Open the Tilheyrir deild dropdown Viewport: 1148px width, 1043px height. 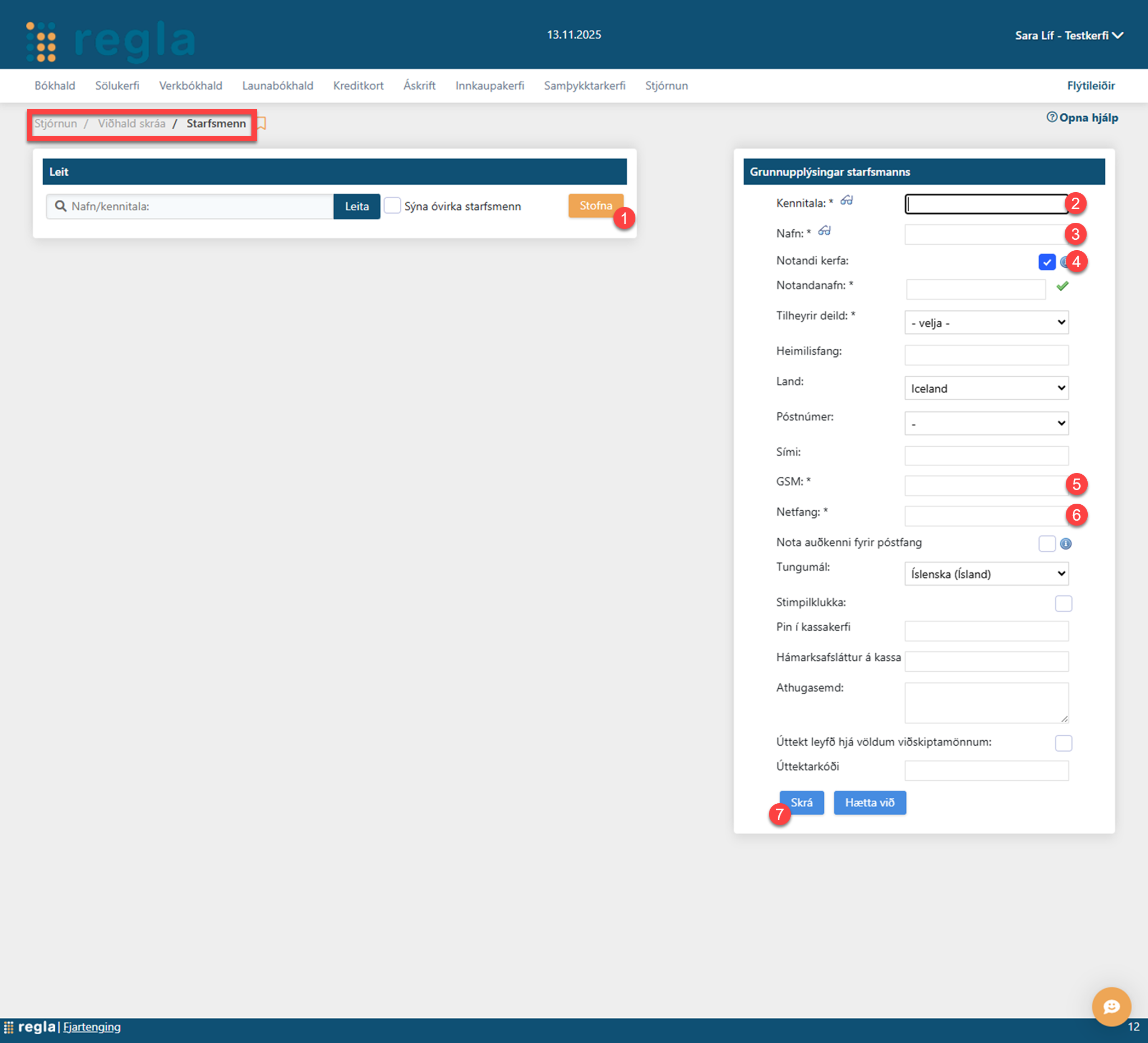point(986,323)
